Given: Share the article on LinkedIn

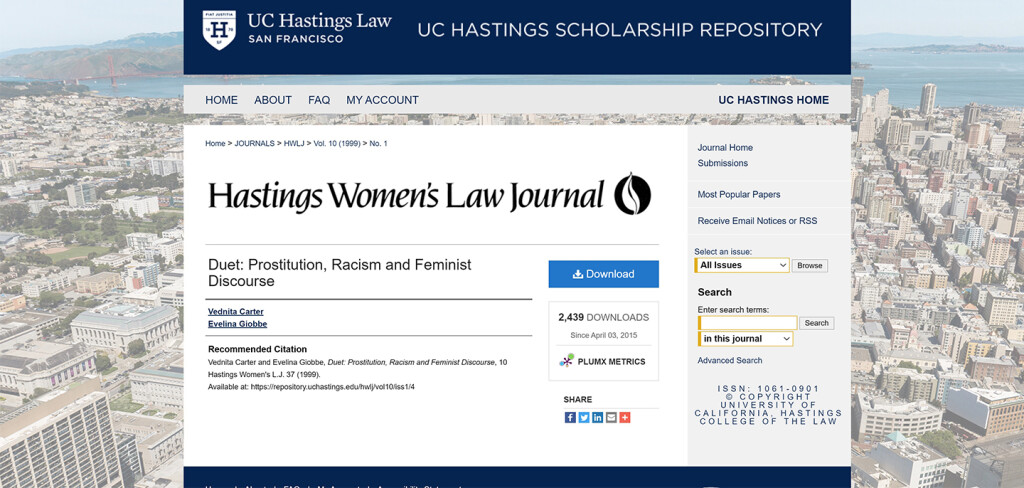Looking at the screenshot, I should point(598,417).
